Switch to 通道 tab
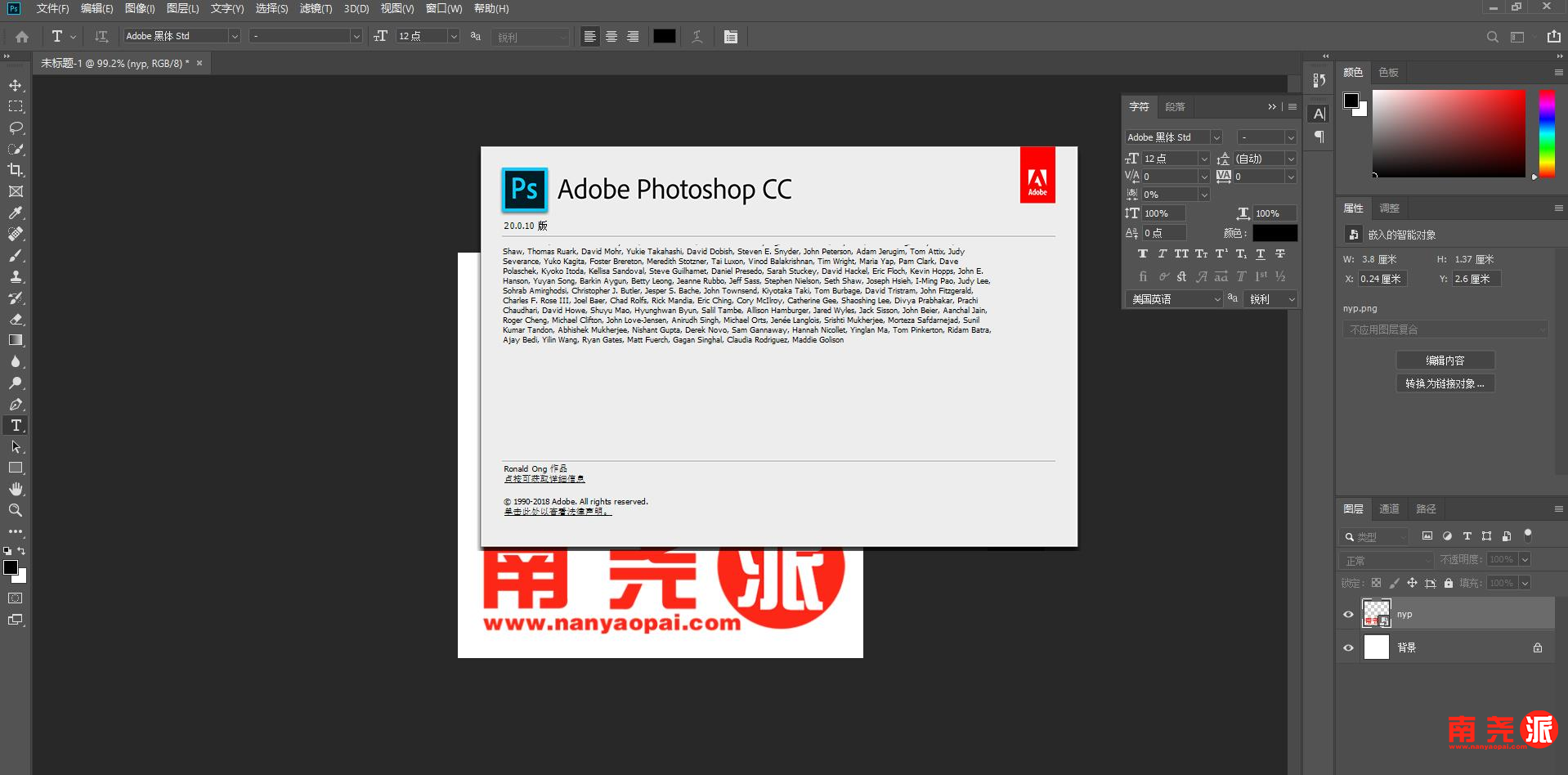 [x=1389, y=508]
